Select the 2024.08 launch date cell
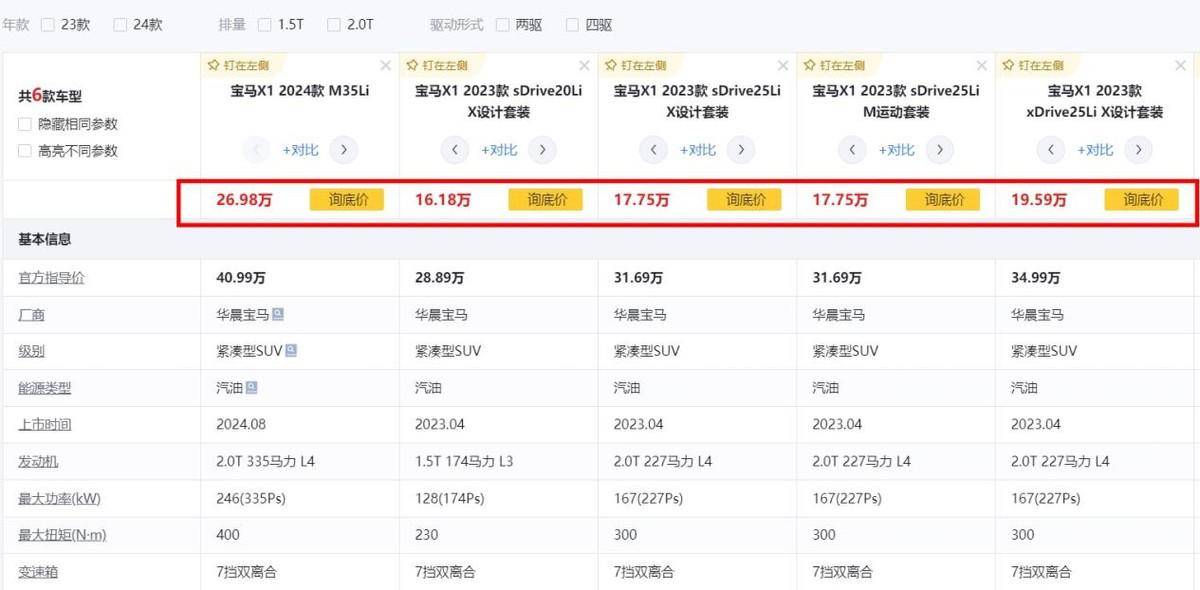 [x=300, y=424]
